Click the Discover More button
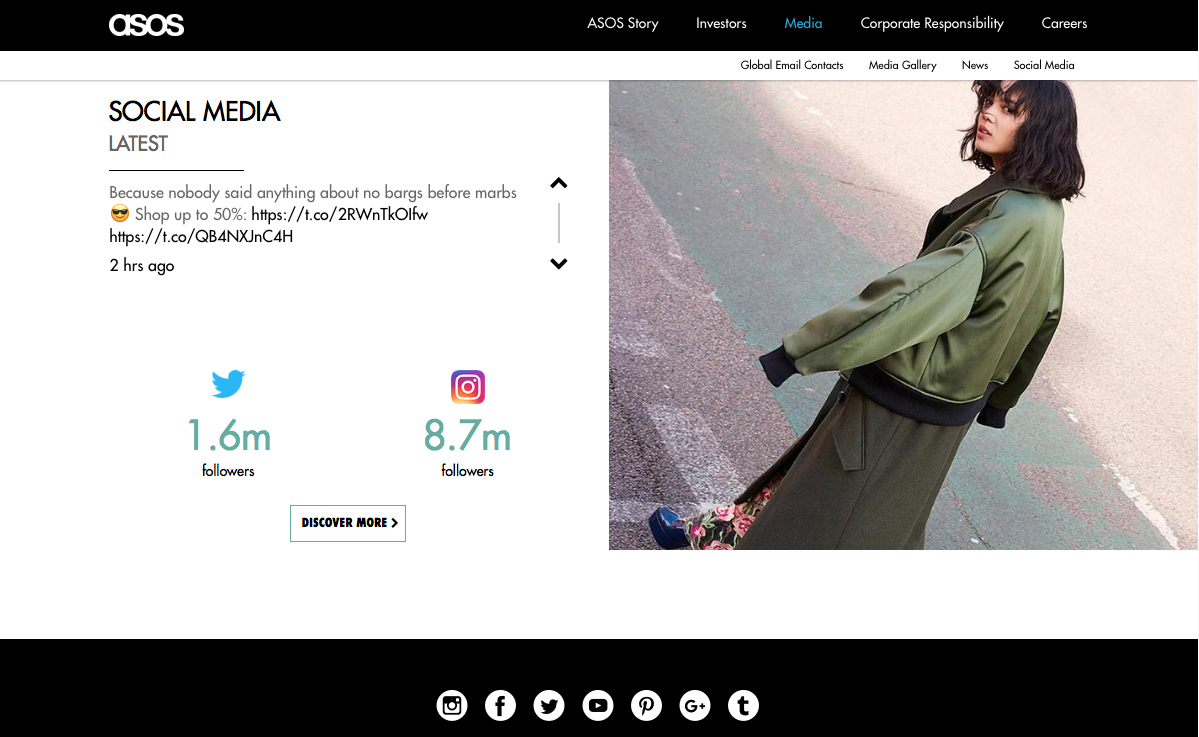 [x=348, y=524]
